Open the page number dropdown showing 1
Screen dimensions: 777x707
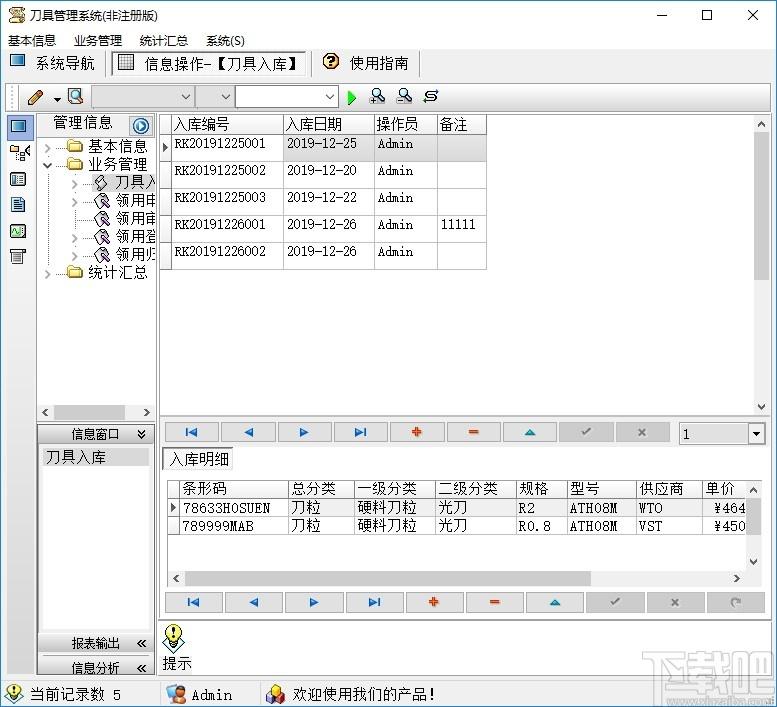pyautogui.click(x=756, y=434)
